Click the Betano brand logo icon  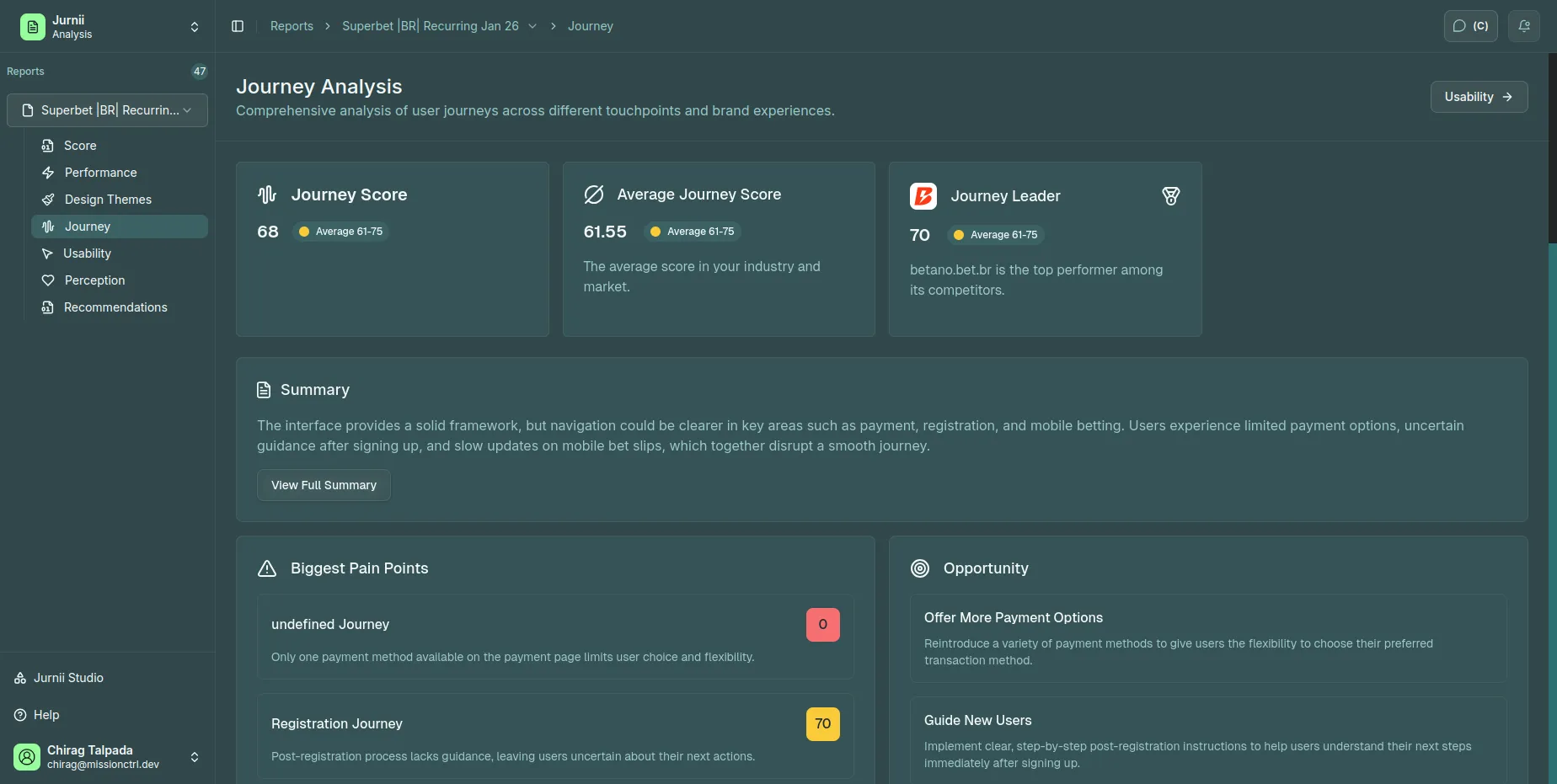point(923,196)
